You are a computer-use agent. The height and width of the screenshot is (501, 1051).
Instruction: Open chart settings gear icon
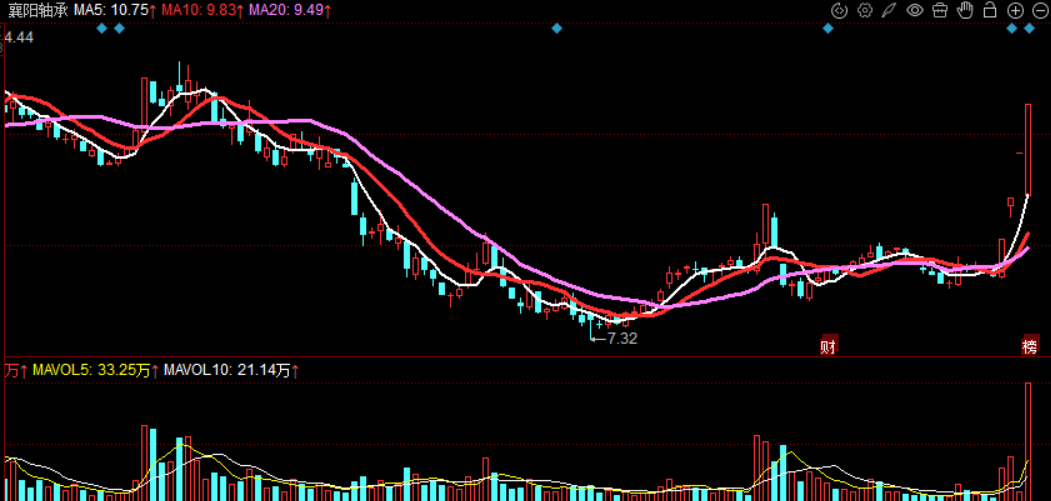pos(865,10)
